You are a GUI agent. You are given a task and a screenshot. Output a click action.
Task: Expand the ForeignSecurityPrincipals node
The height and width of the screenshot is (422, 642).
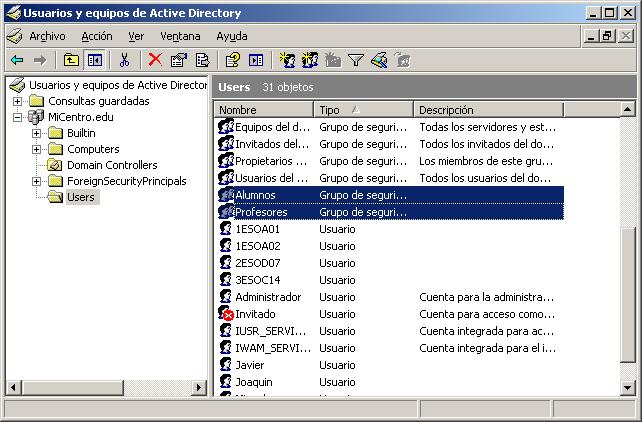37,181
